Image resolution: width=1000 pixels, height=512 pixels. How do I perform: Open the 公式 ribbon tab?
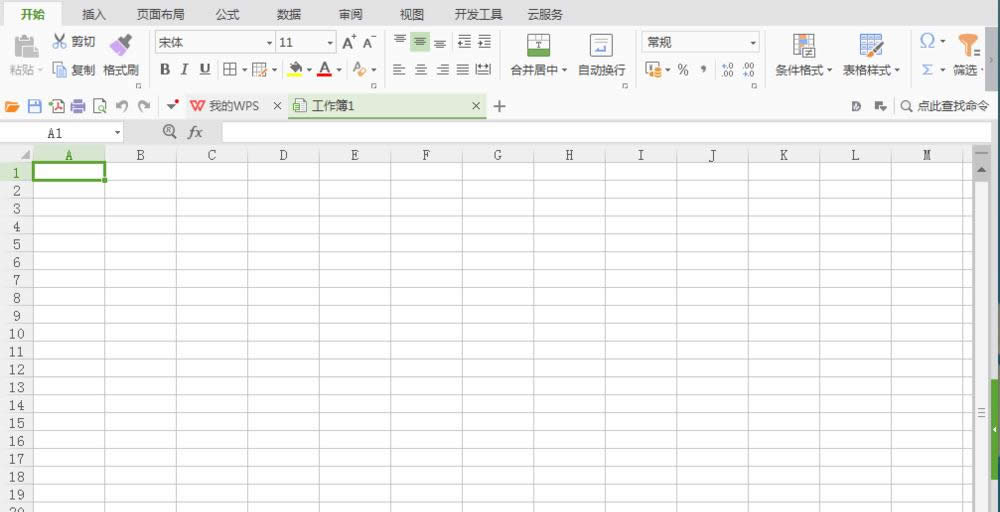tap(227, 15)
